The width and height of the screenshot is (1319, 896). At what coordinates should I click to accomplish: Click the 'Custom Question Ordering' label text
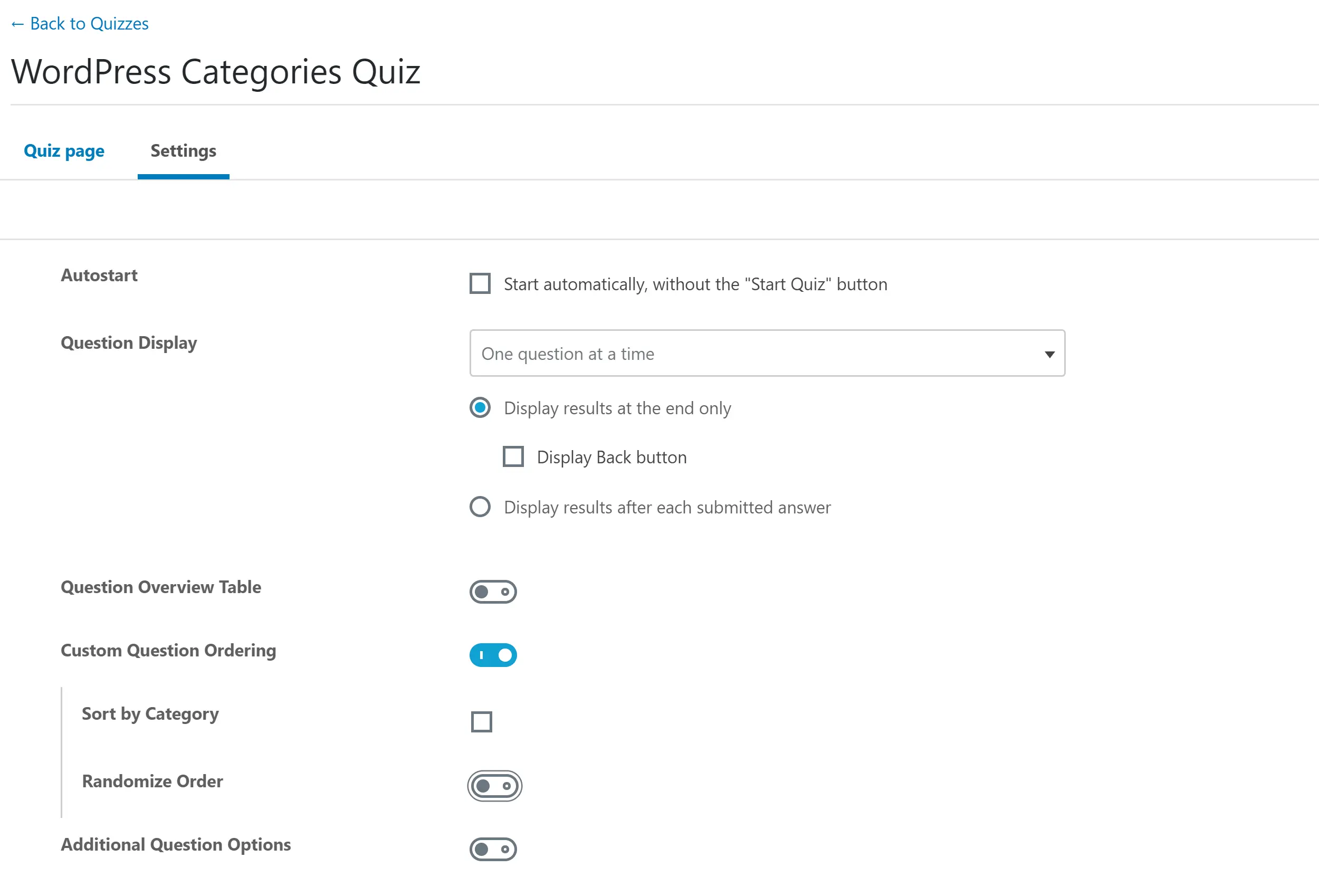pos(168,650)
